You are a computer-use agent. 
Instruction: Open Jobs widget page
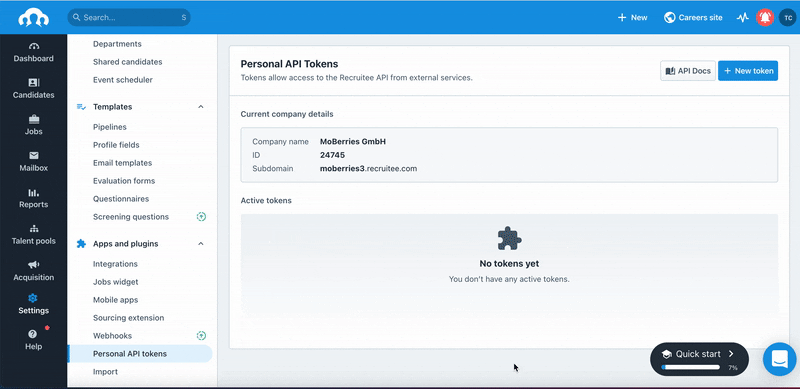115,282
